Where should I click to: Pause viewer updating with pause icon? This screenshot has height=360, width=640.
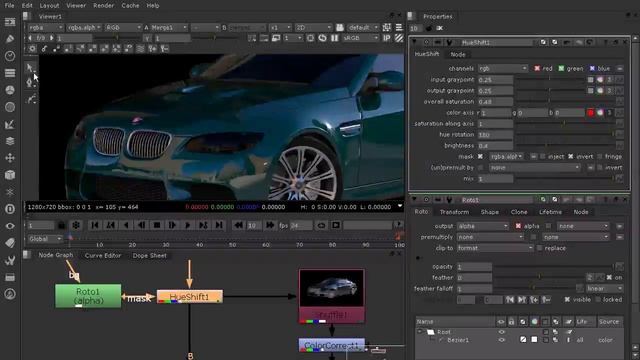335,38
